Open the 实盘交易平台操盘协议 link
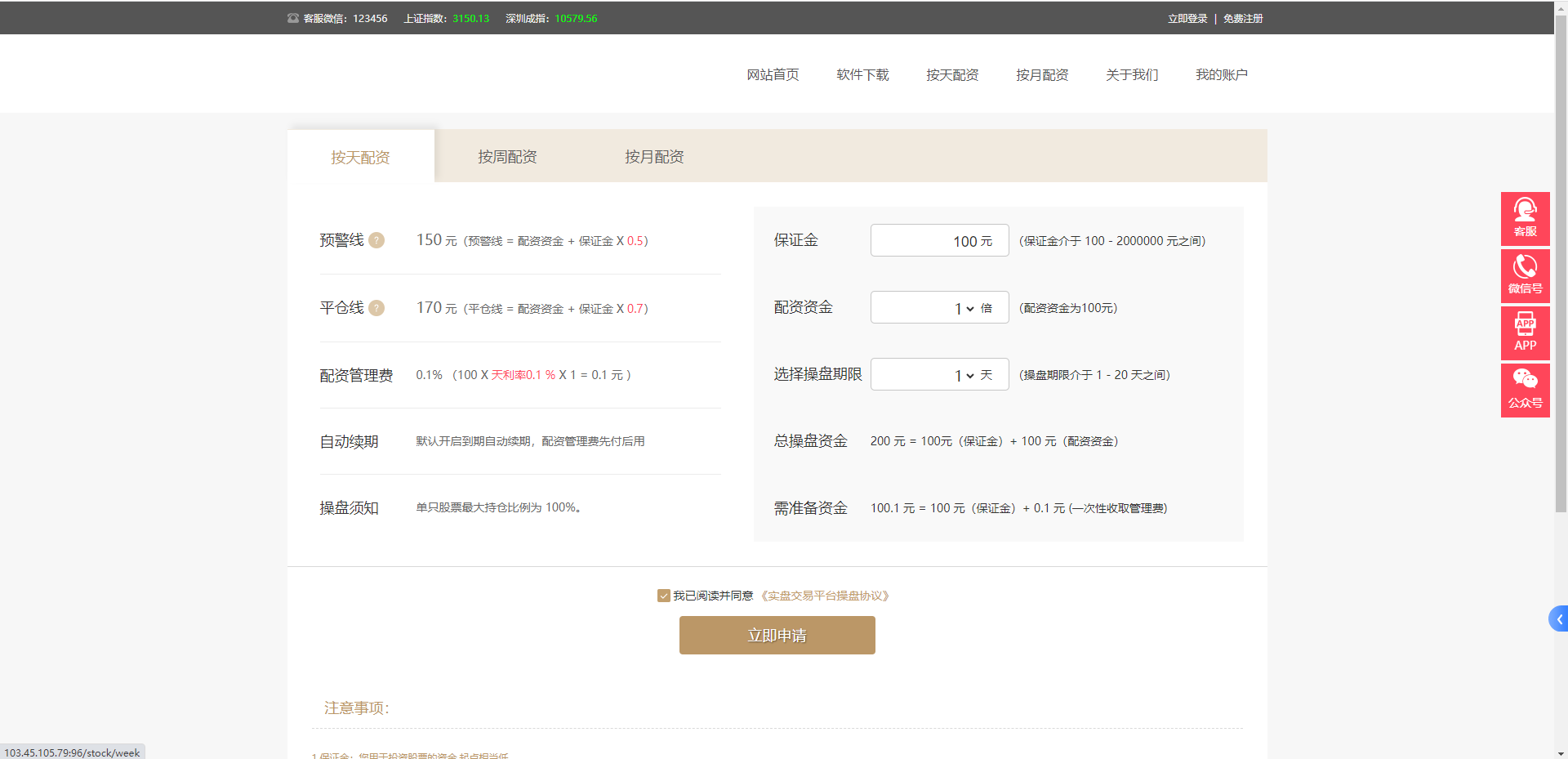The height and width of the screenshot is (759, 1568). [x=825, y=596]
